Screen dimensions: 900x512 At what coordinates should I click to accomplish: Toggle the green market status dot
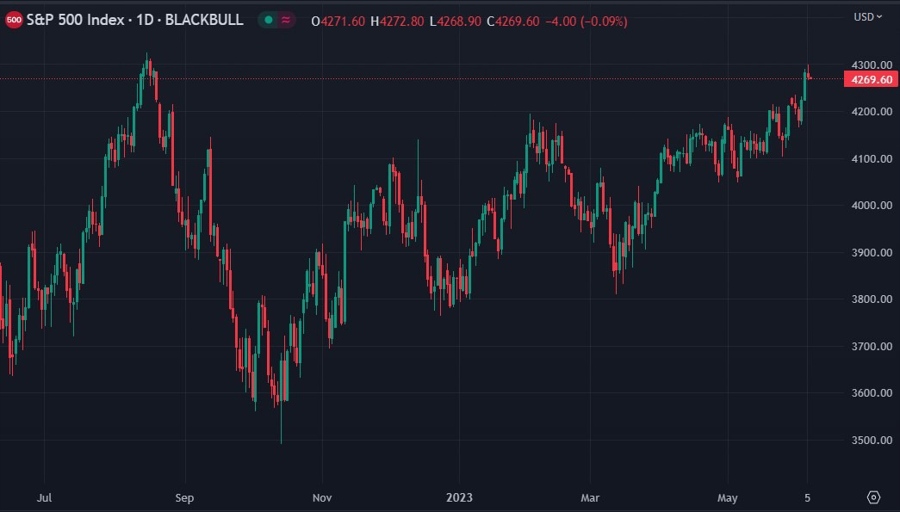point(268,21)
